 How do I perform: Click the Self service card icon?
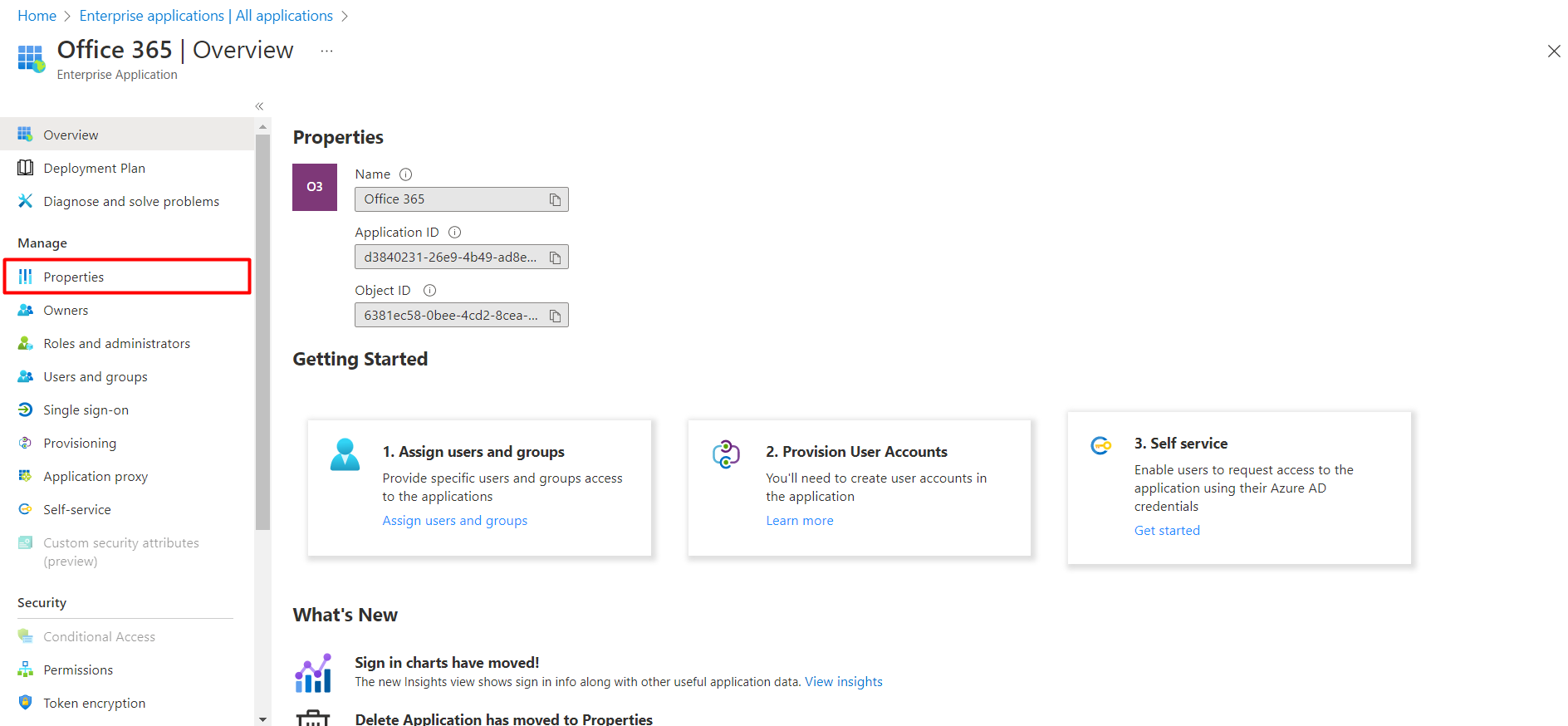click(x=1100, y=446)
